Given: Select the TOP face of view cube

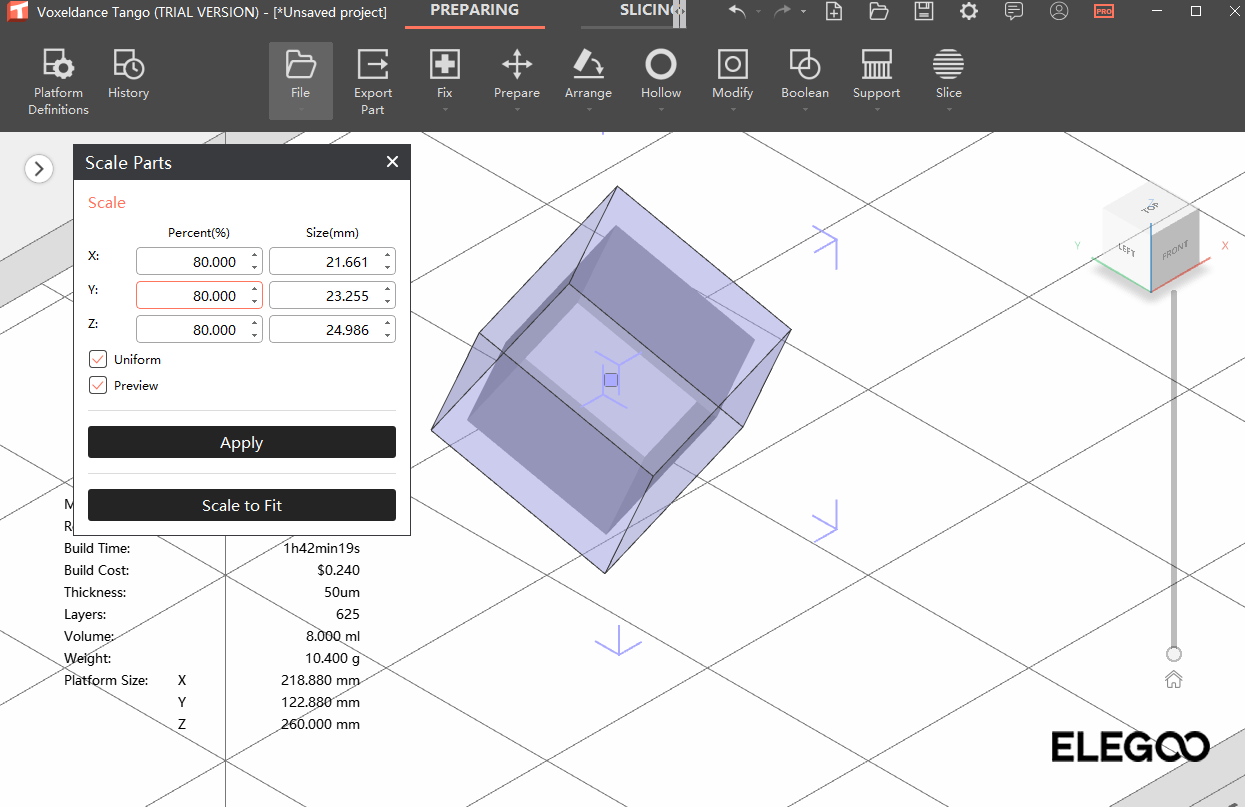Looking at the screenshot, I should 1151,207.
